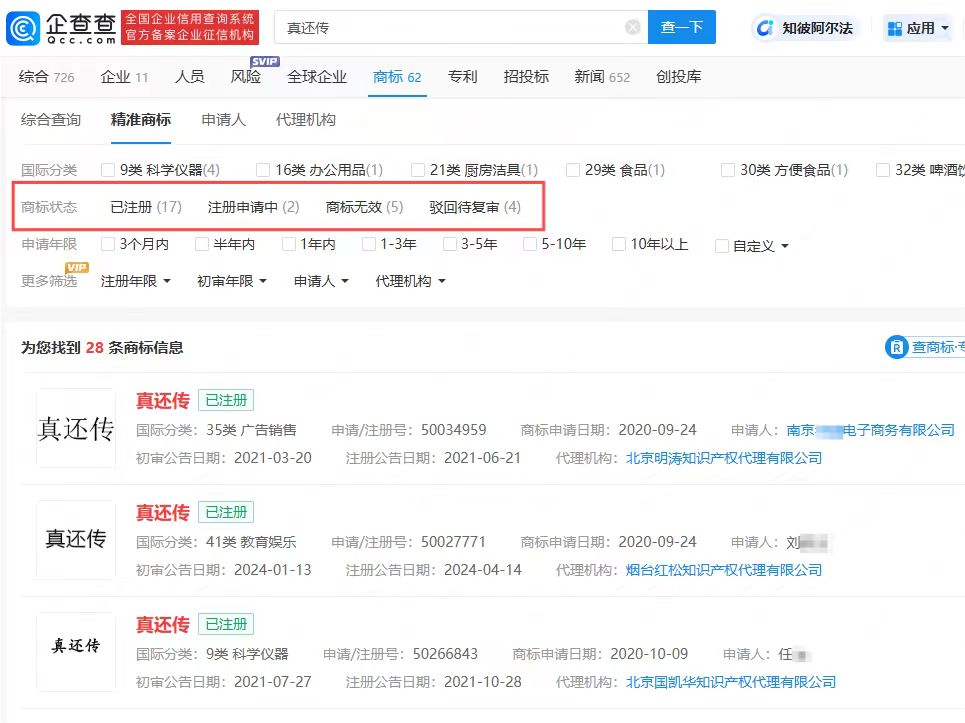Expand the 自定义 date range dropdown
Image resolution: width=965 pixels, height=723 pixels.
pos(761,246)
